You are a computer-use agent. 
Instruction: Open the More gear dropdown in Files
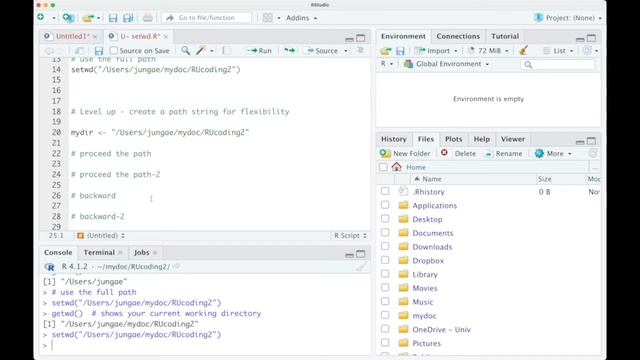(553, 153)
